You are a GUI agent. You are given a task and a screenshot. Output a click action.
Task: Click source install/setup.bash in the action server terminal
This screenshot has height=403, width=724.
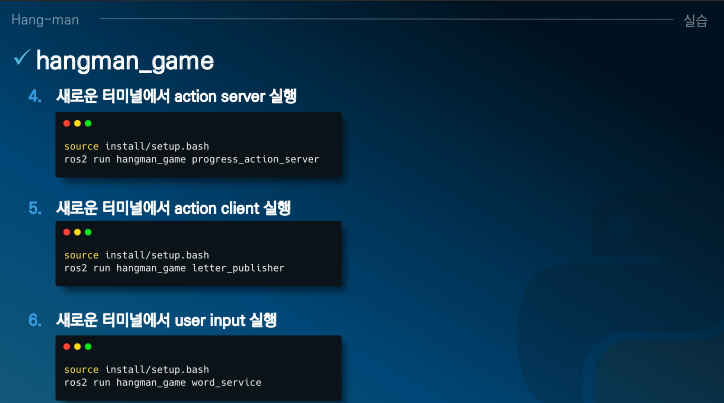click(137, 146)
